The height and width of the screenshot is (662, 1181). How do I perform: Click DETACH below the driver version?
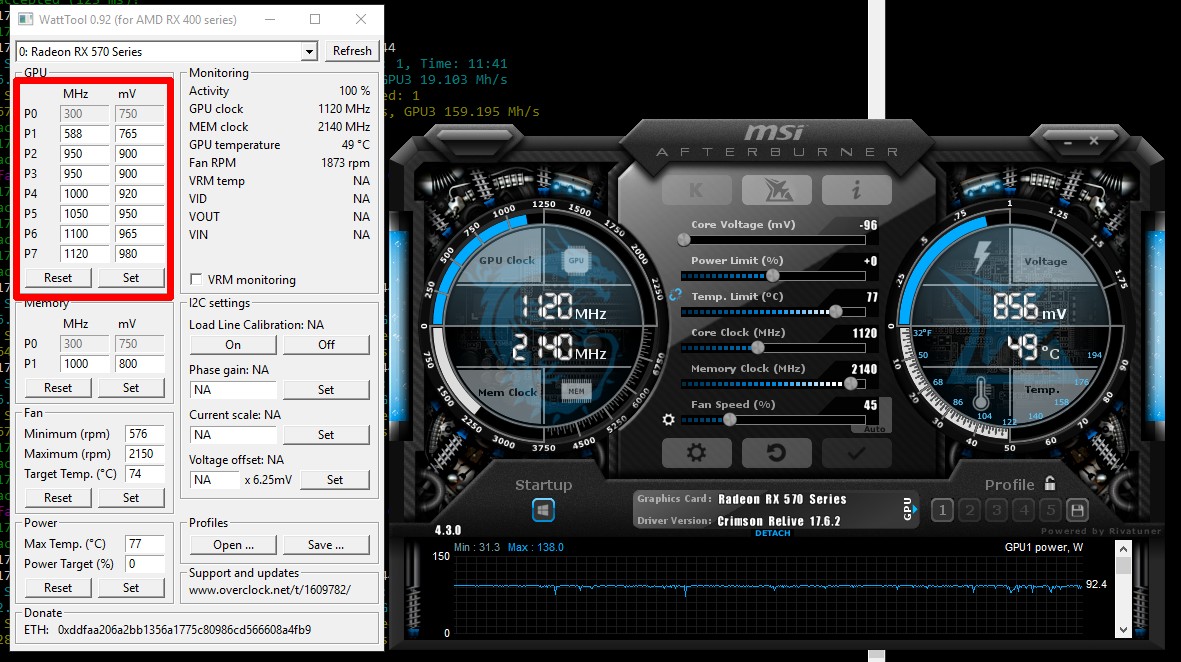point(772,533)
